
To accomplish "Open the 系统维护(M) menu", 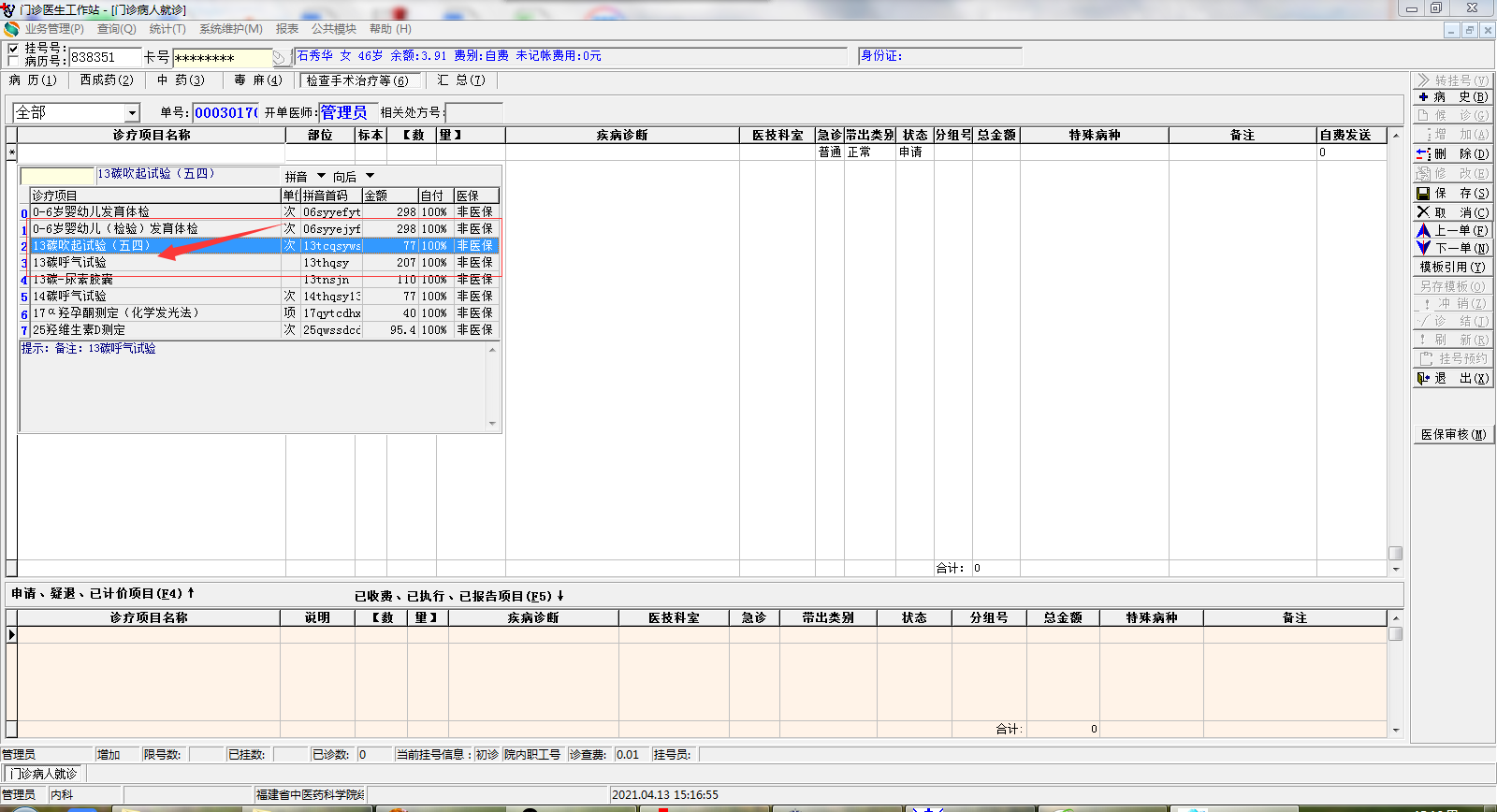I will pyautogui.click(x=230, y=29).
